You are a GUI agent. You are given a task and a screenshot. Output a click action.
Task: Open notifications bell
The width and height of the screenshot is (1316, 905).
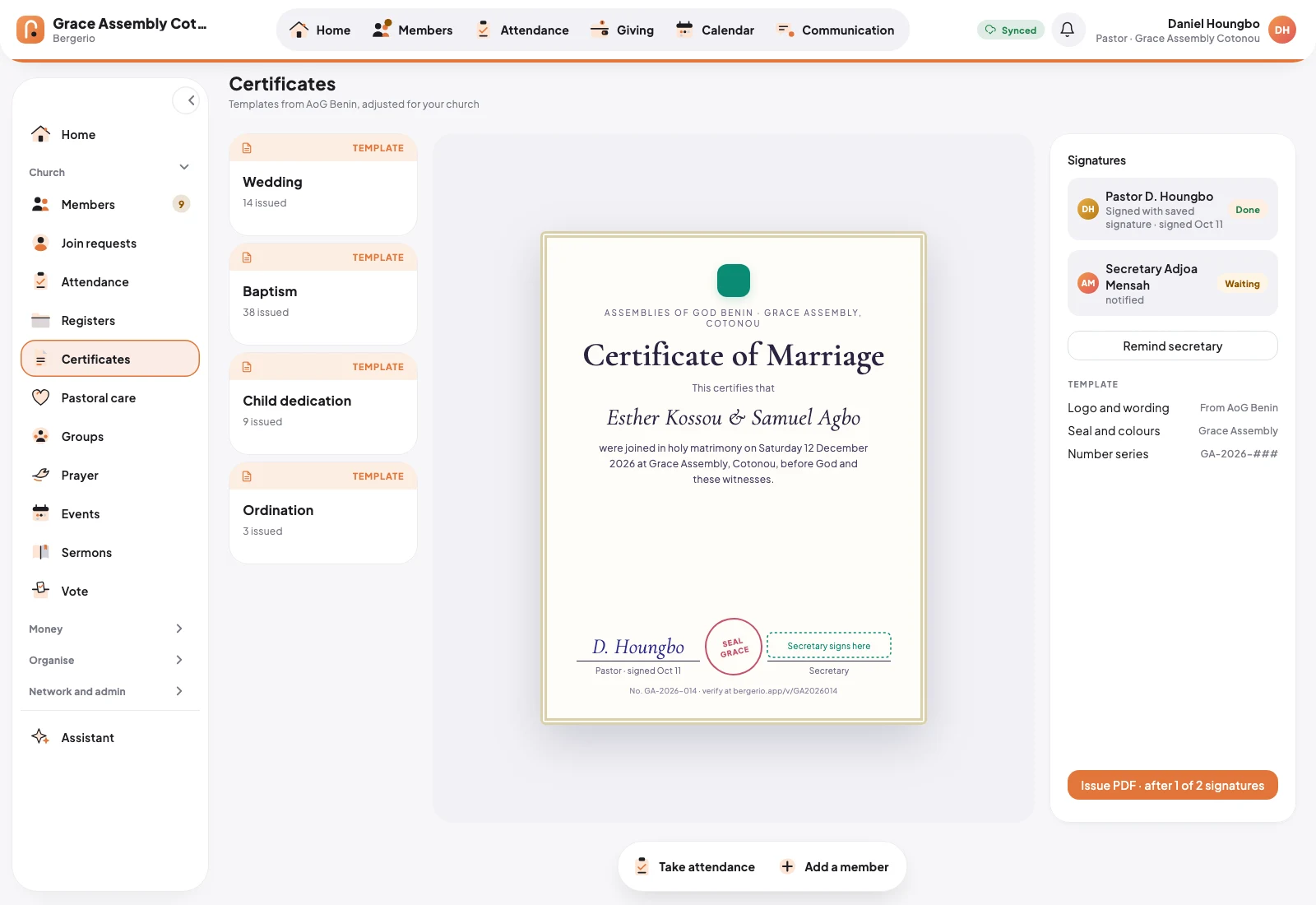tap(1068, 30)
